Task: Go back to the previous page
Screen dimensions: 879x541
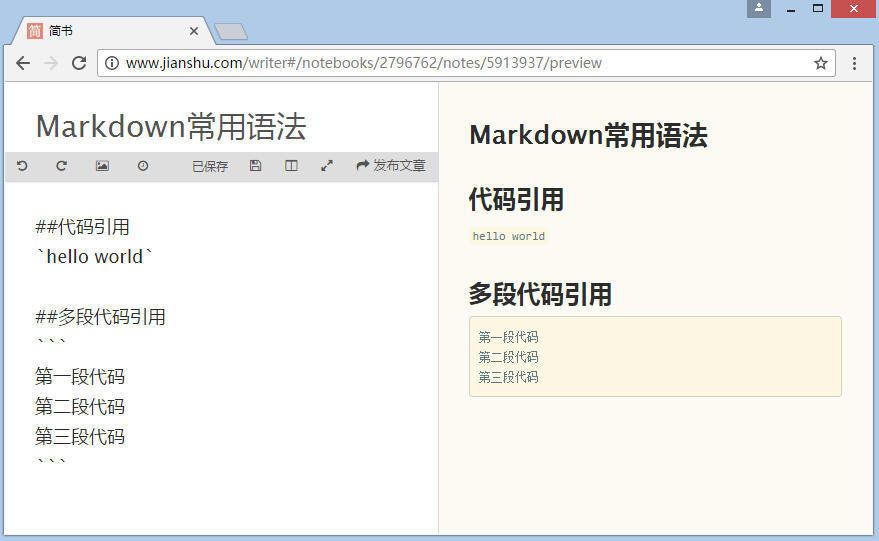Action: [x=23, y=63]
